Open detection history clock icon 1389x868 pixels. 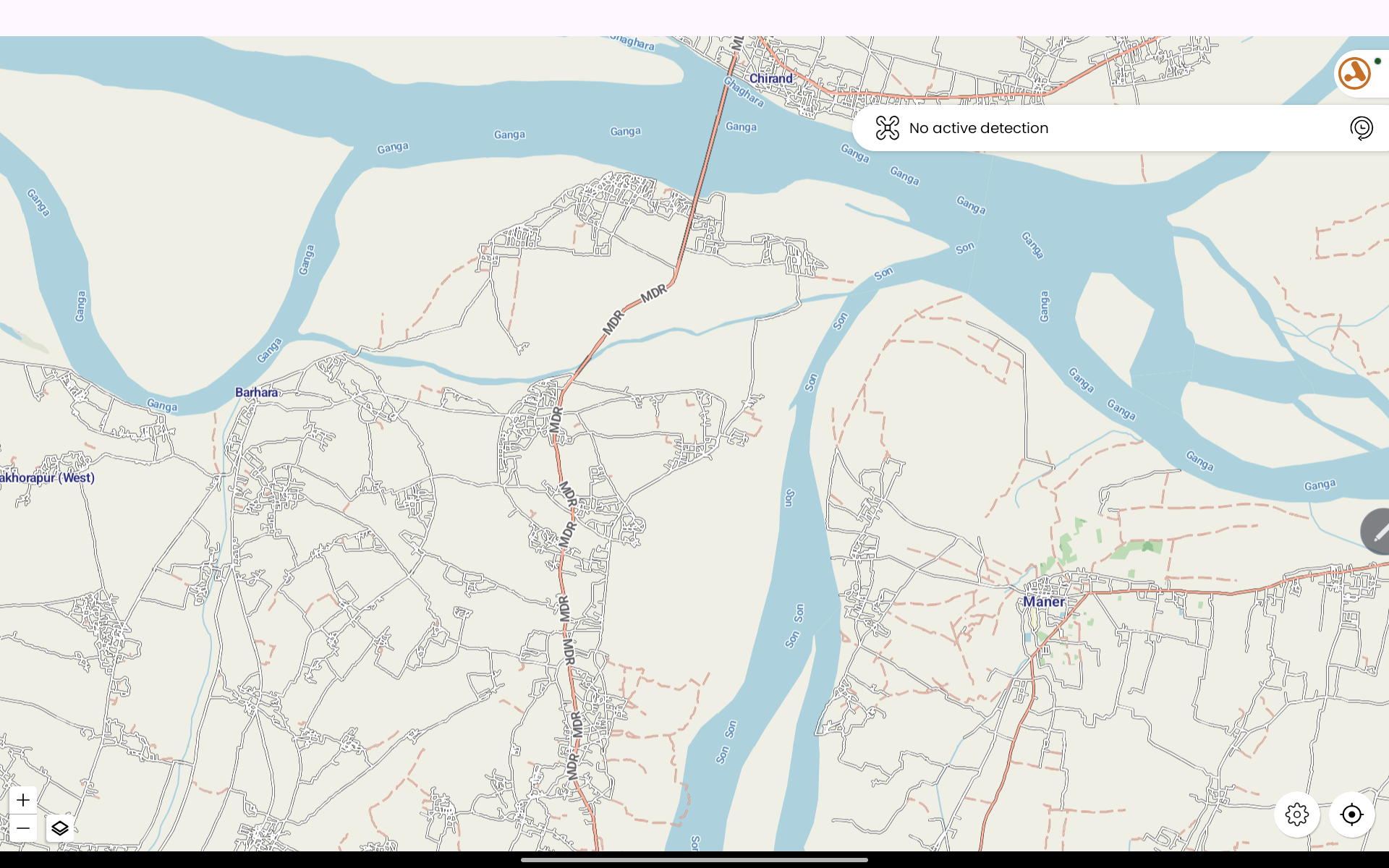pos(1361,128)
